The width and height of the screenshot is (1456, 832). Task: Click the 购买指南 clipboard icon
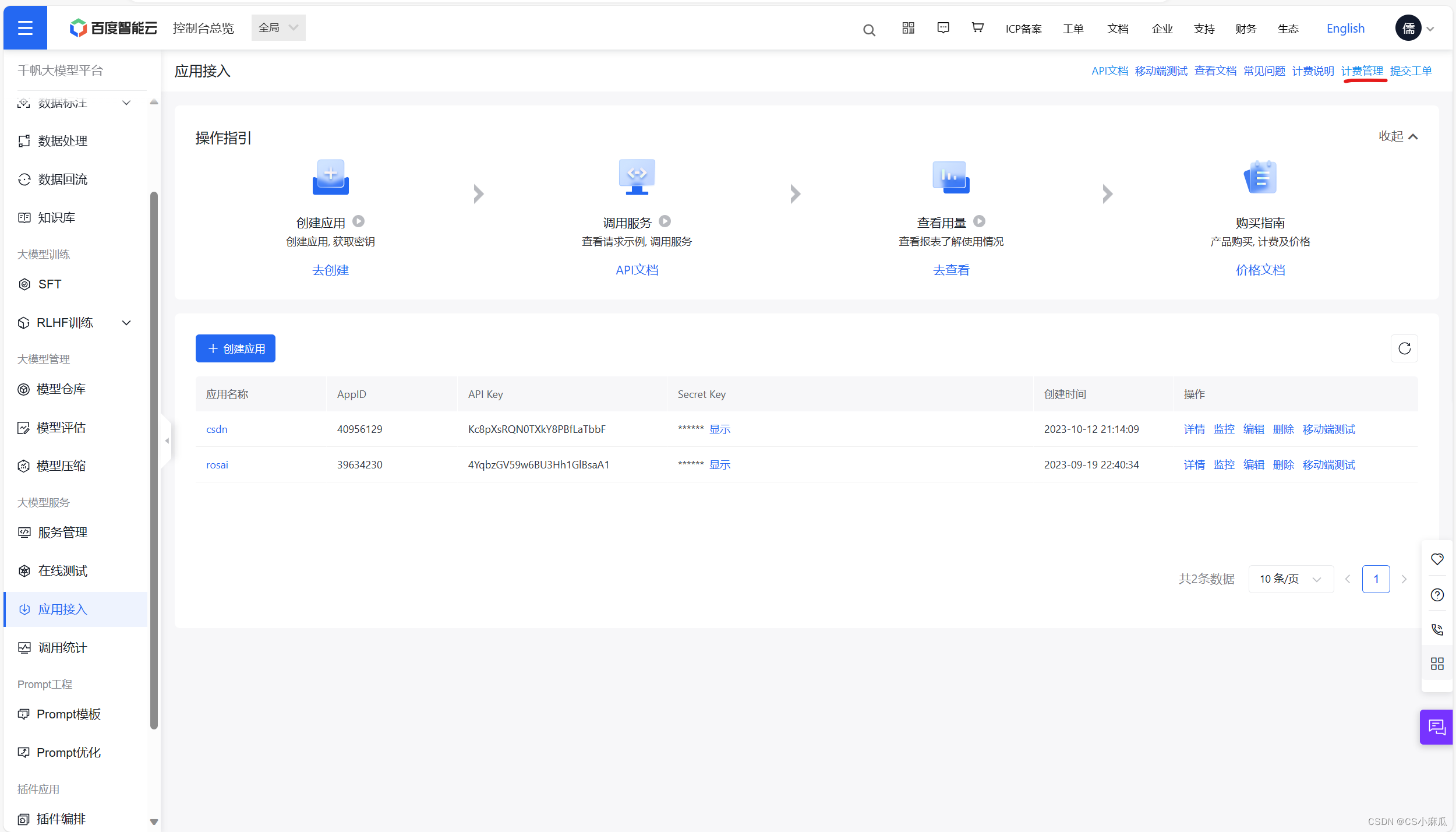(x=1260, y=177)
